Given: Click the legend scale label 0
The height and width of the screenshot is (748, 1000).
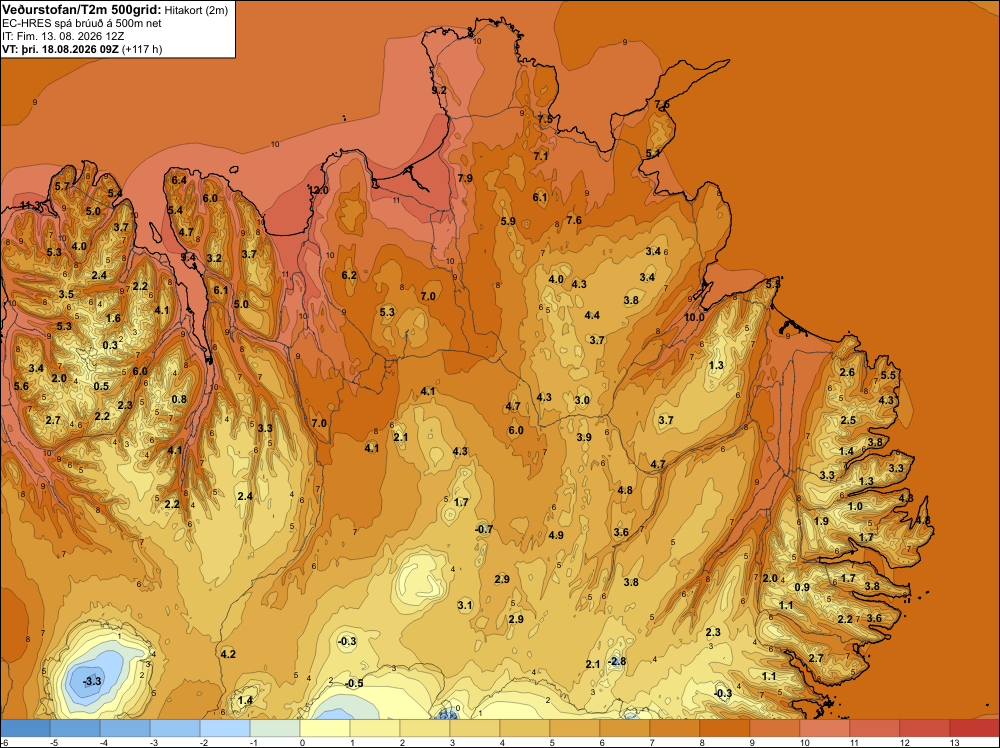Looking at the screenshot, I should tap(302, 742).
